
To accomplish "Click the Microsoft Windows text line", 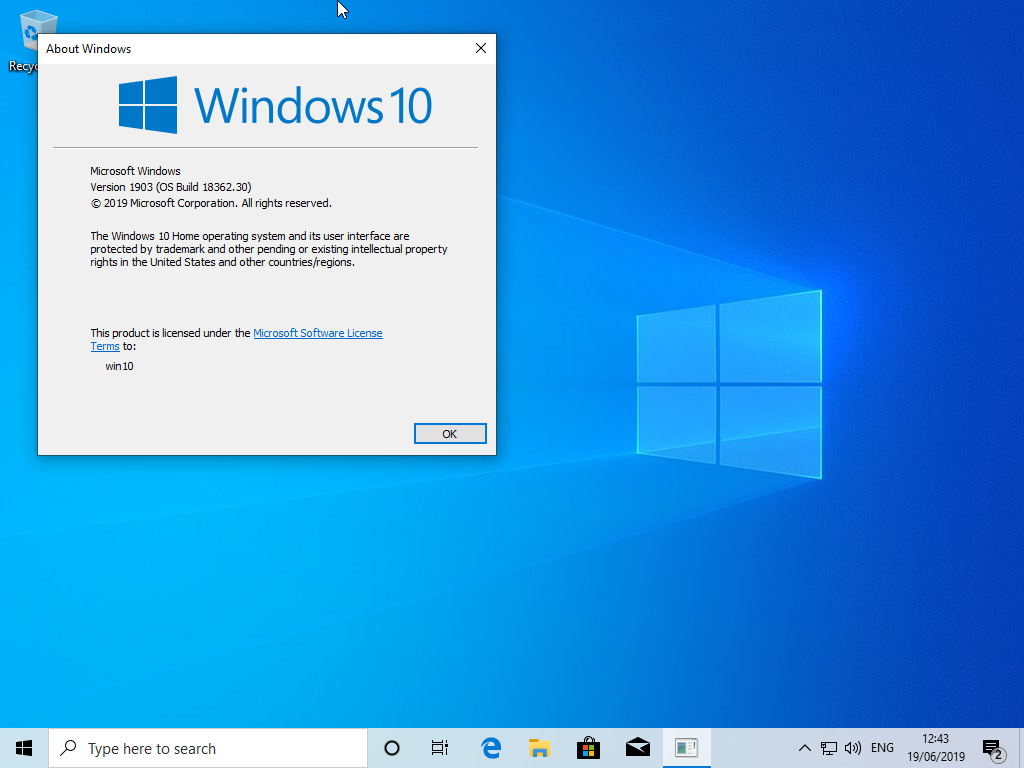I will [135, 171].
